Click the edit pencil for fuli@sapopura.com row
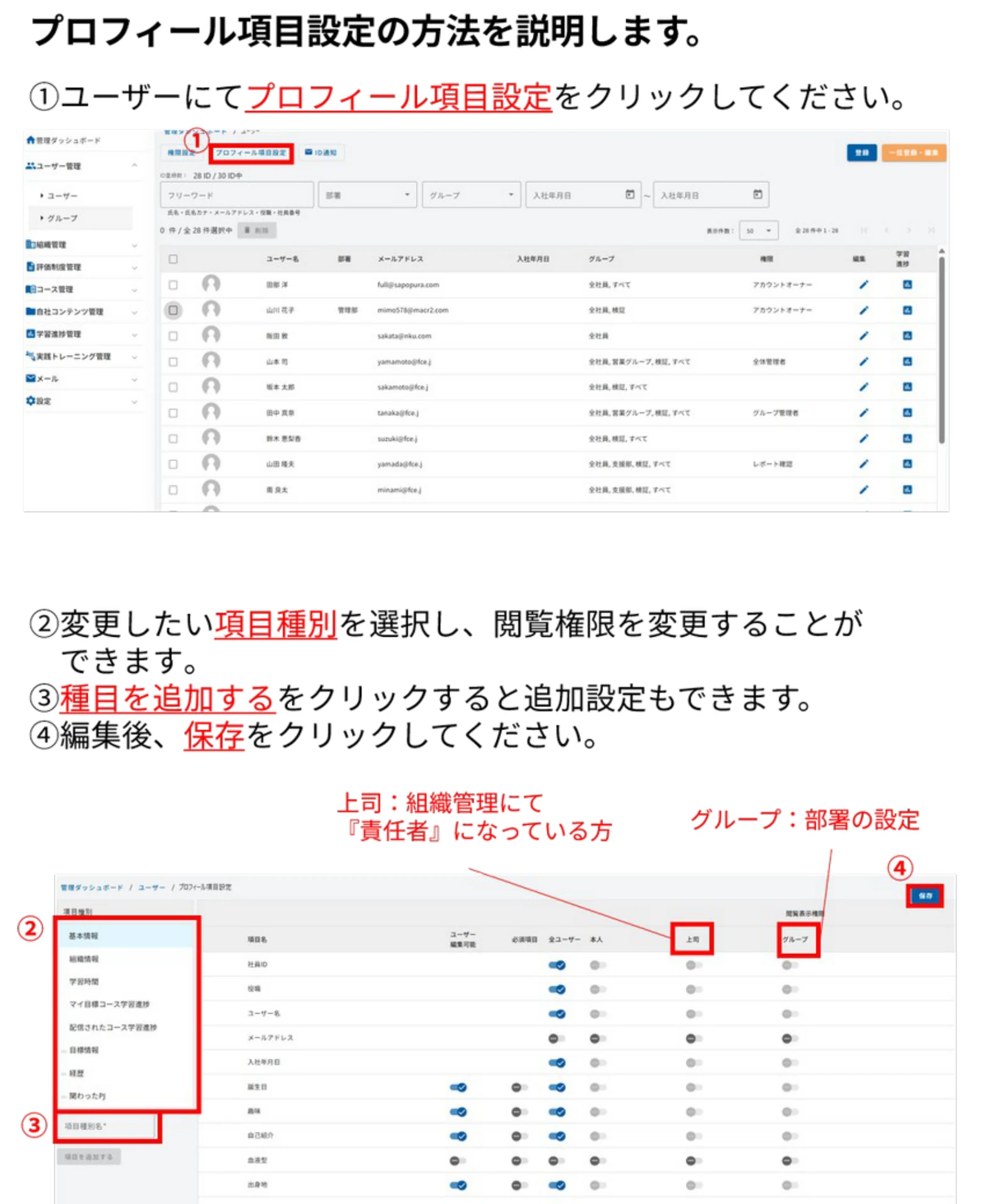The image size is (1006, 1204). coord(863,285)
